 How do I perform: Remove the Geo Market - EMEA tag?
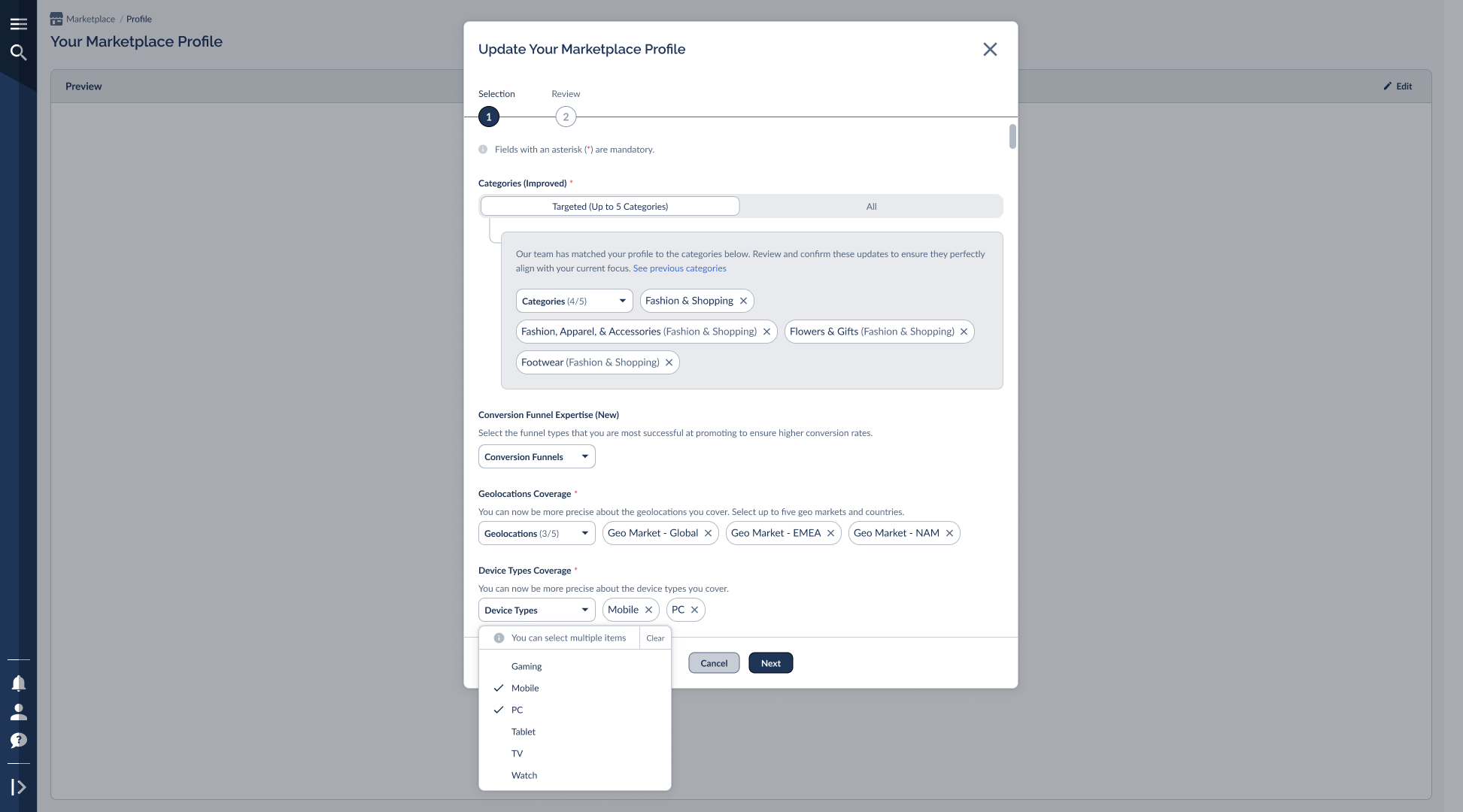pyautogui.click(x=830, y=533)
